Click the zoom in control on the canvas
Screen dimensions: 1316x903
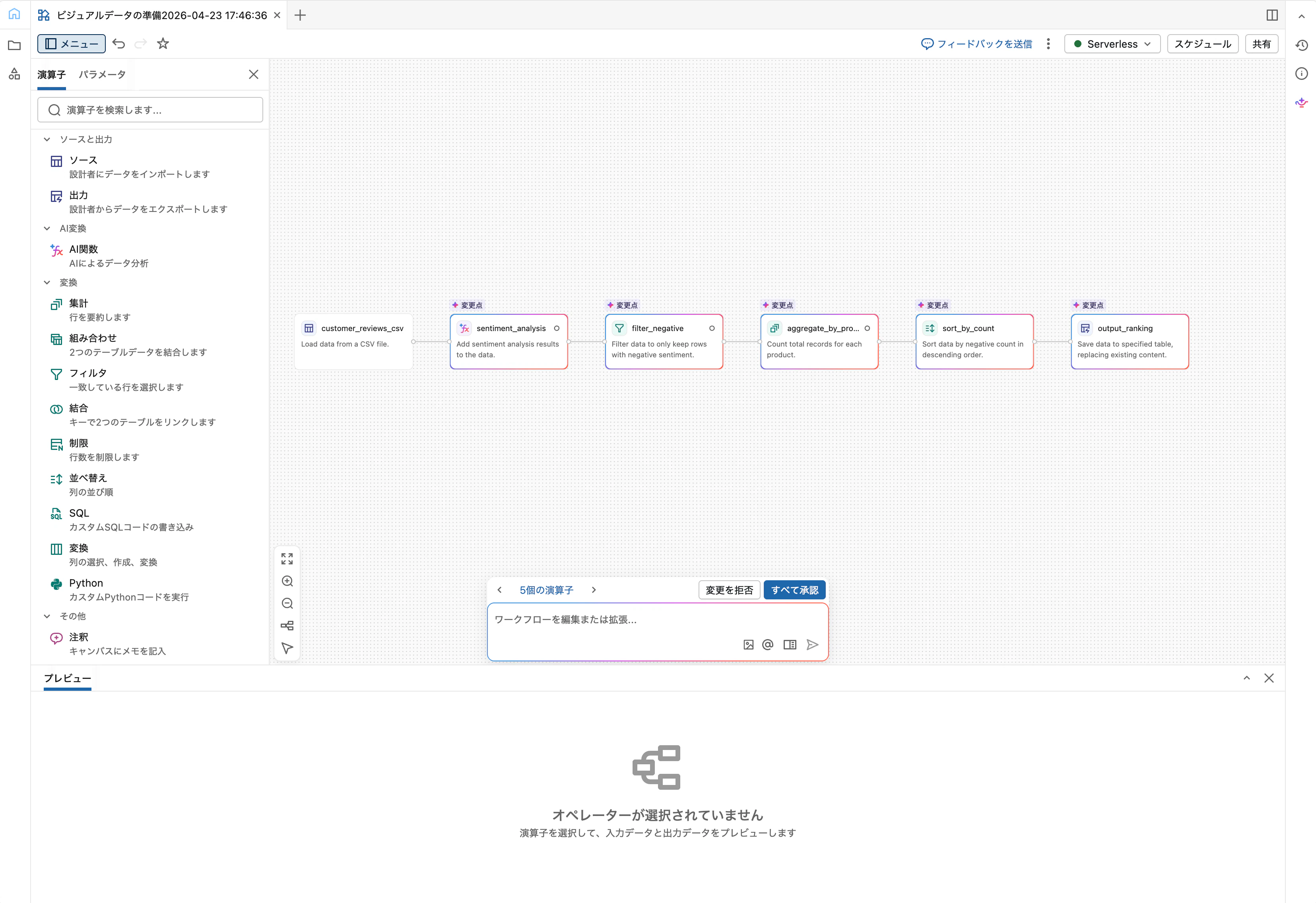coord(287,581)
